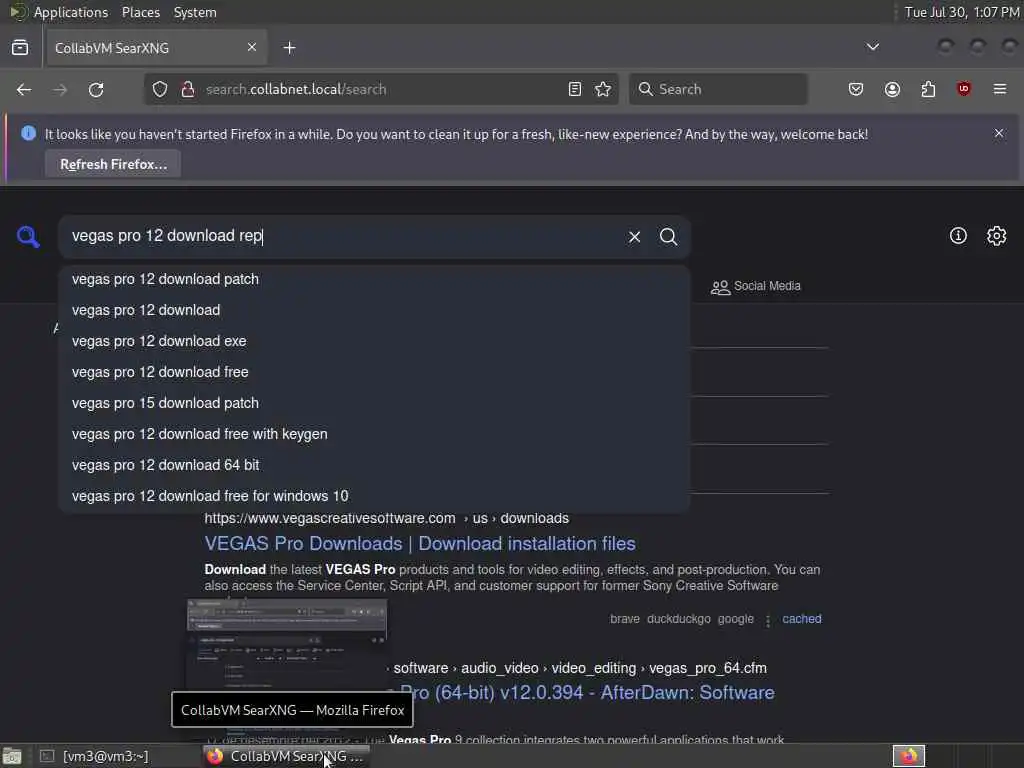Open the Firefox hamburger menu

(1000, 89)
